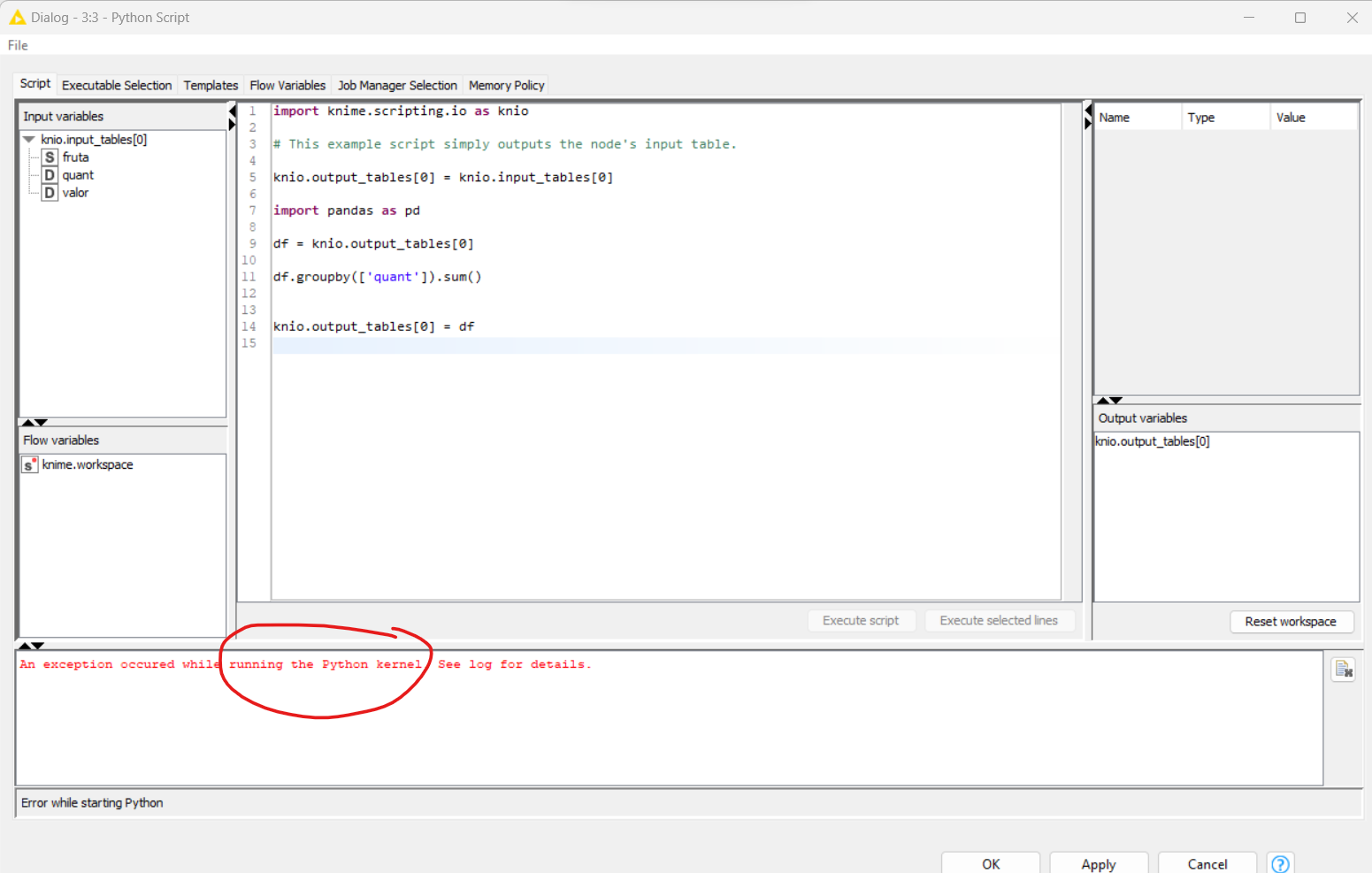Click split arrows above Output variables panel

coord(1109,400)
